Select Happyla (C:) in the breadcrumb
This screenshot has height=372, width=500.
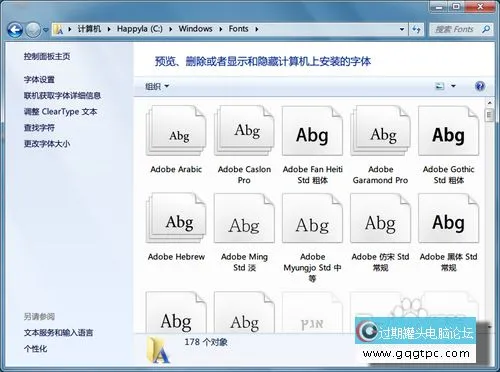[140, 29]
